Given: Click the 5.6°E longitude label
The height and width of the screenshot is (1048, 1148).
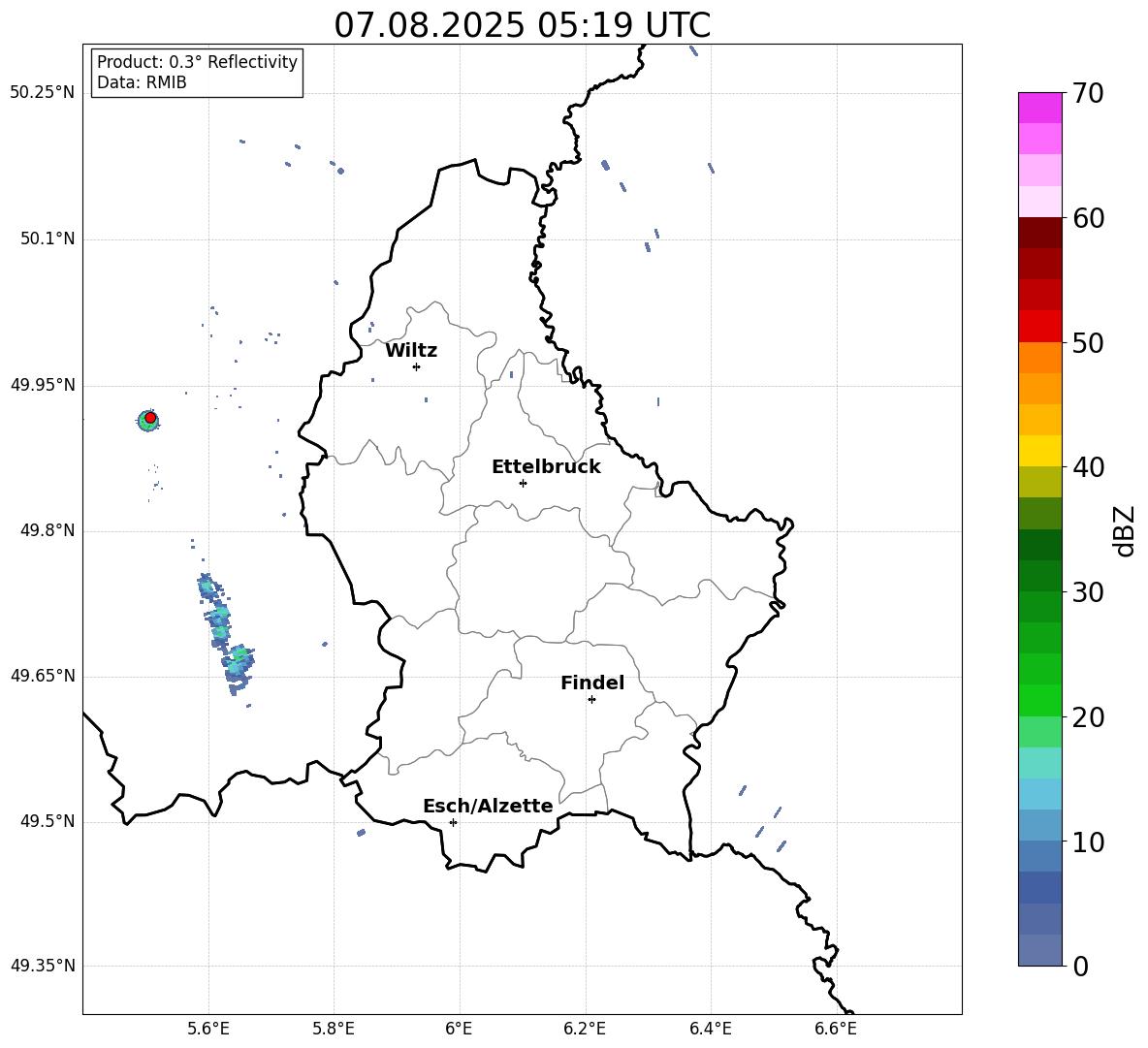Looking at the screenshot, I should 208,1029.
